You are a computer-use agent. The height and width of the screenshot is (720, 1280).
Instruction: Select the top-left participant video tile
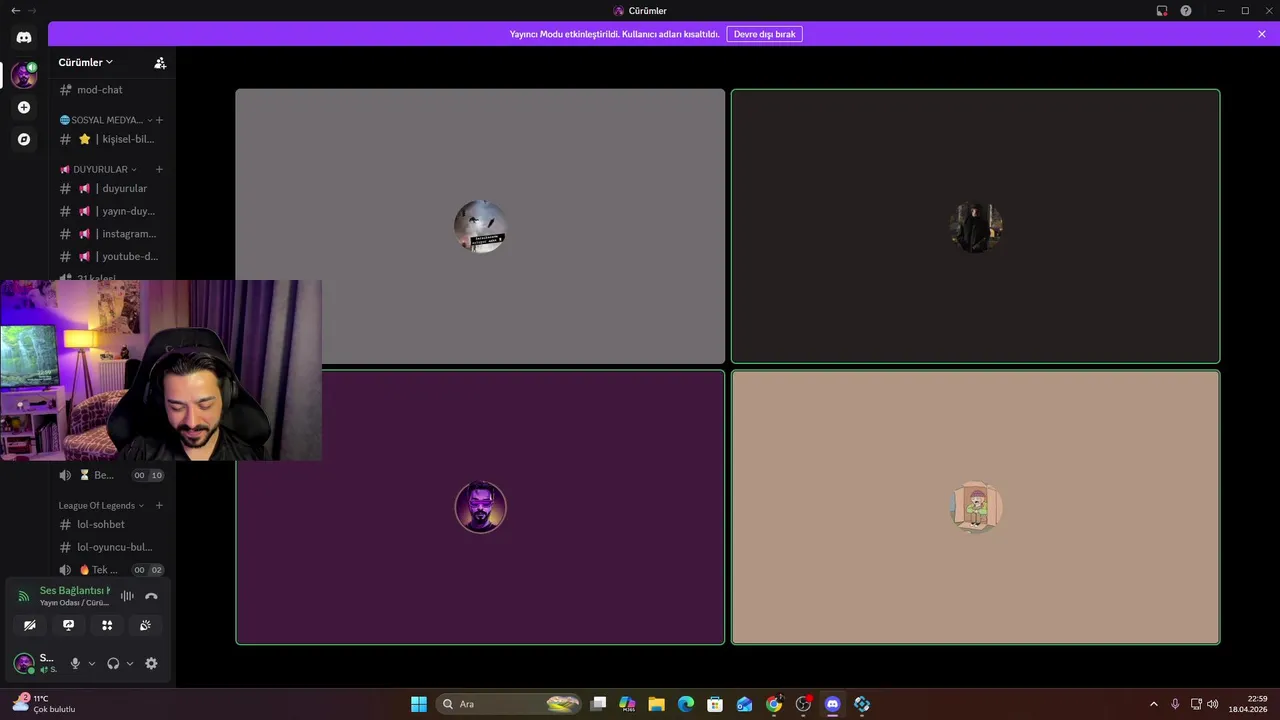[x=480, y=226]
